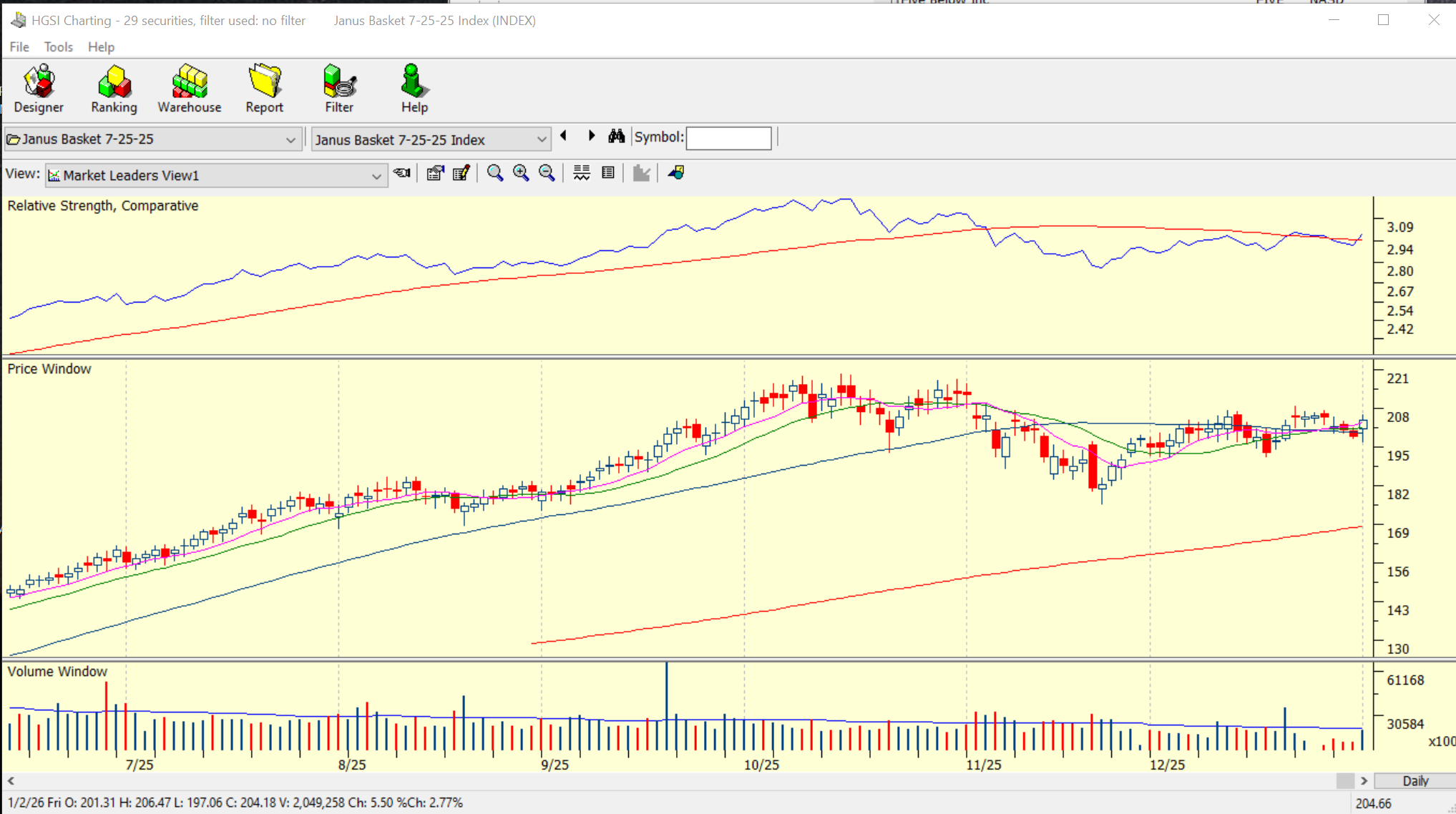Open the Market Leaders View1 dropdown
Viewport: 1456px width, 814px height.
pos(376,176)
